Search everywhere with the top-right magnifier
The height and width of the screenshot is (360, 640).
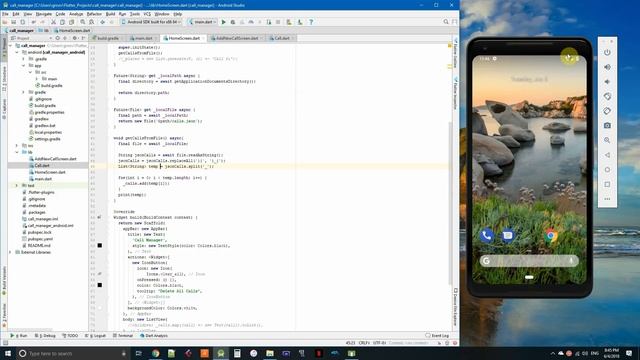446,22
